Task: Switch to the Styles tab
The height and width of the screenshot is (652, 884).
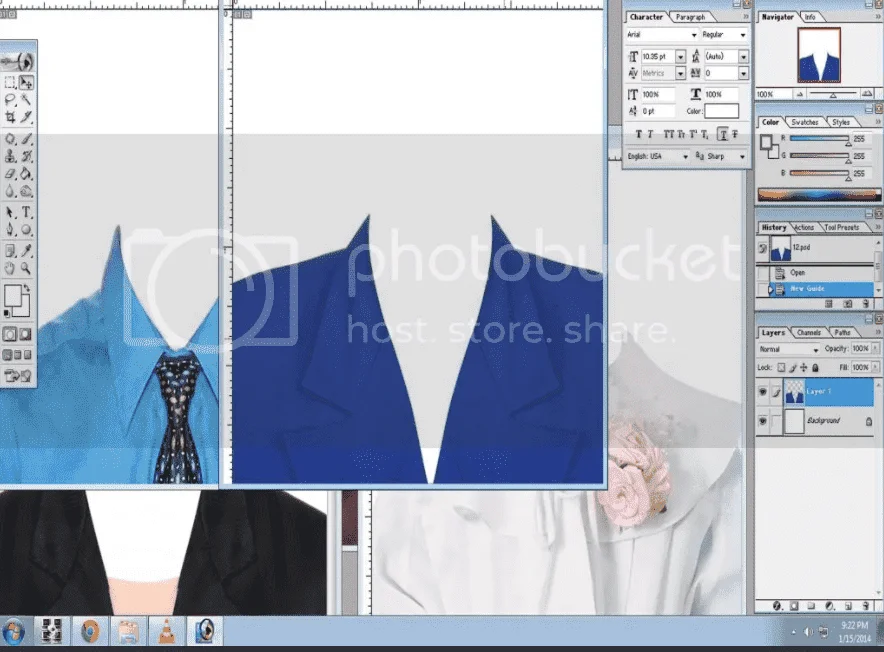Action: pyautogui.click(x=841, y=122)
